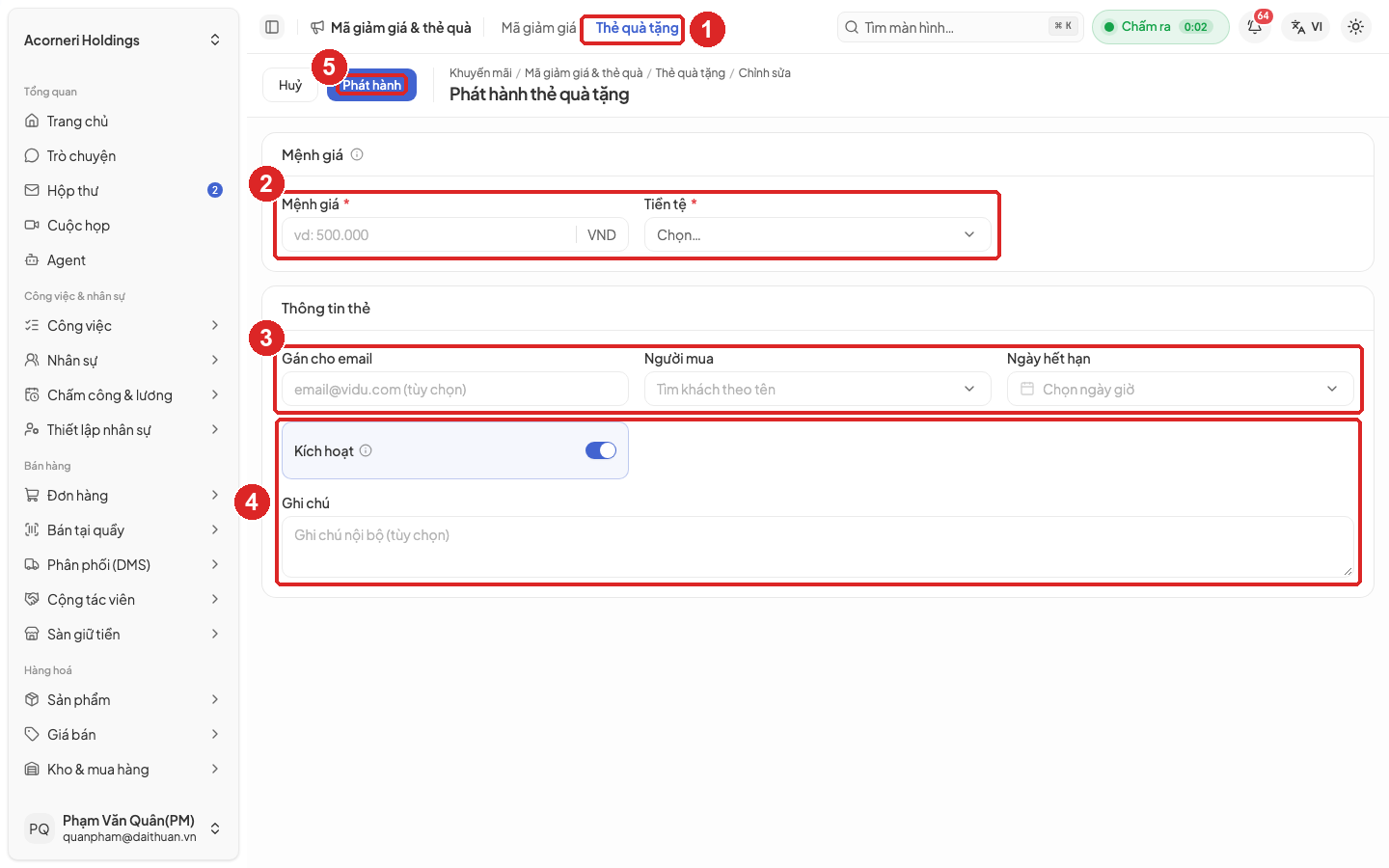Image resolution: width=1389 pixels, height=868 pixels.
Task: Expand the Nhân sự menu
Action: (x=123, y=361)
